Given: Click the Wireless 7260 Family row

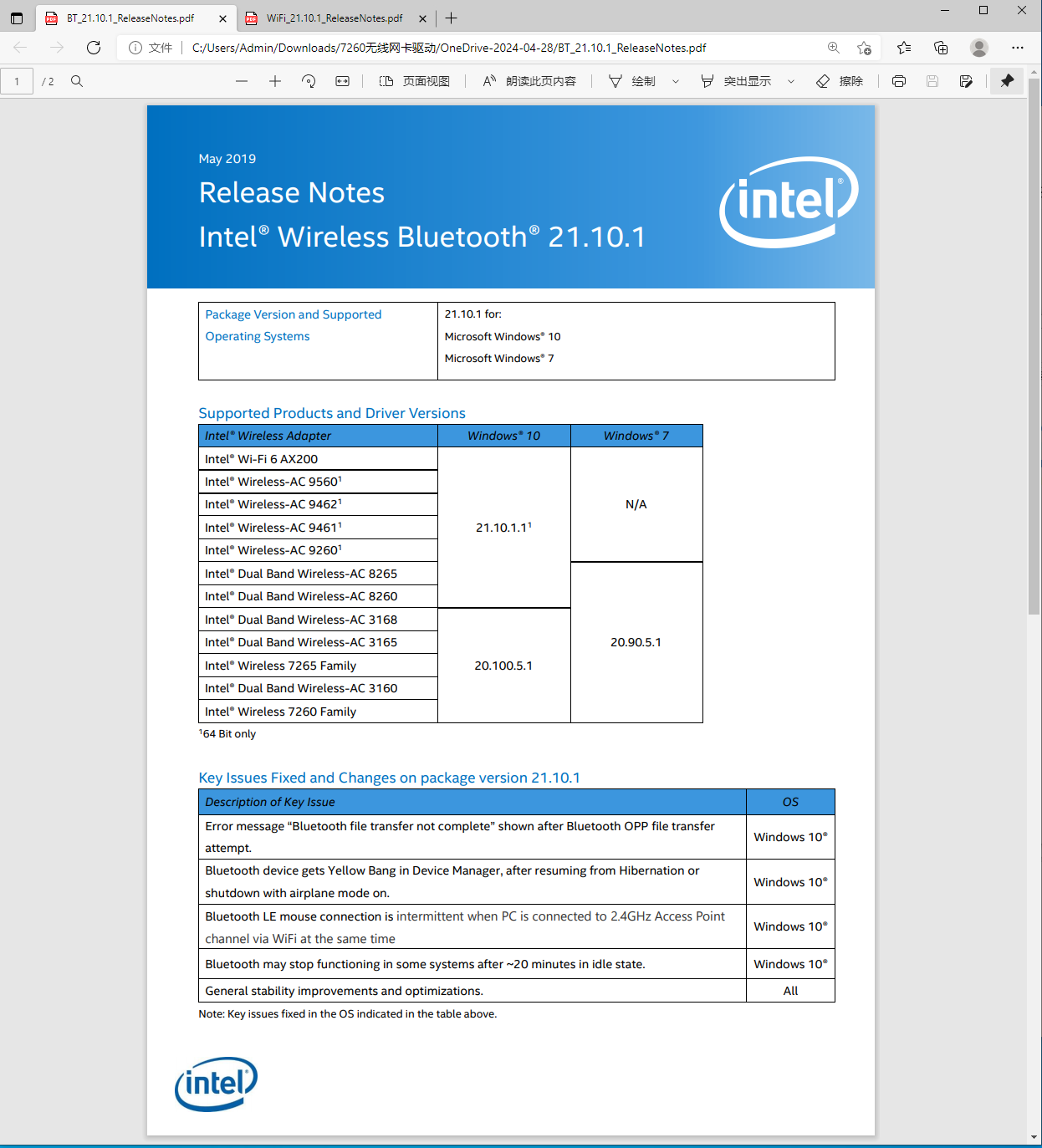Looking at the screenshot, I should coord(318,712).
